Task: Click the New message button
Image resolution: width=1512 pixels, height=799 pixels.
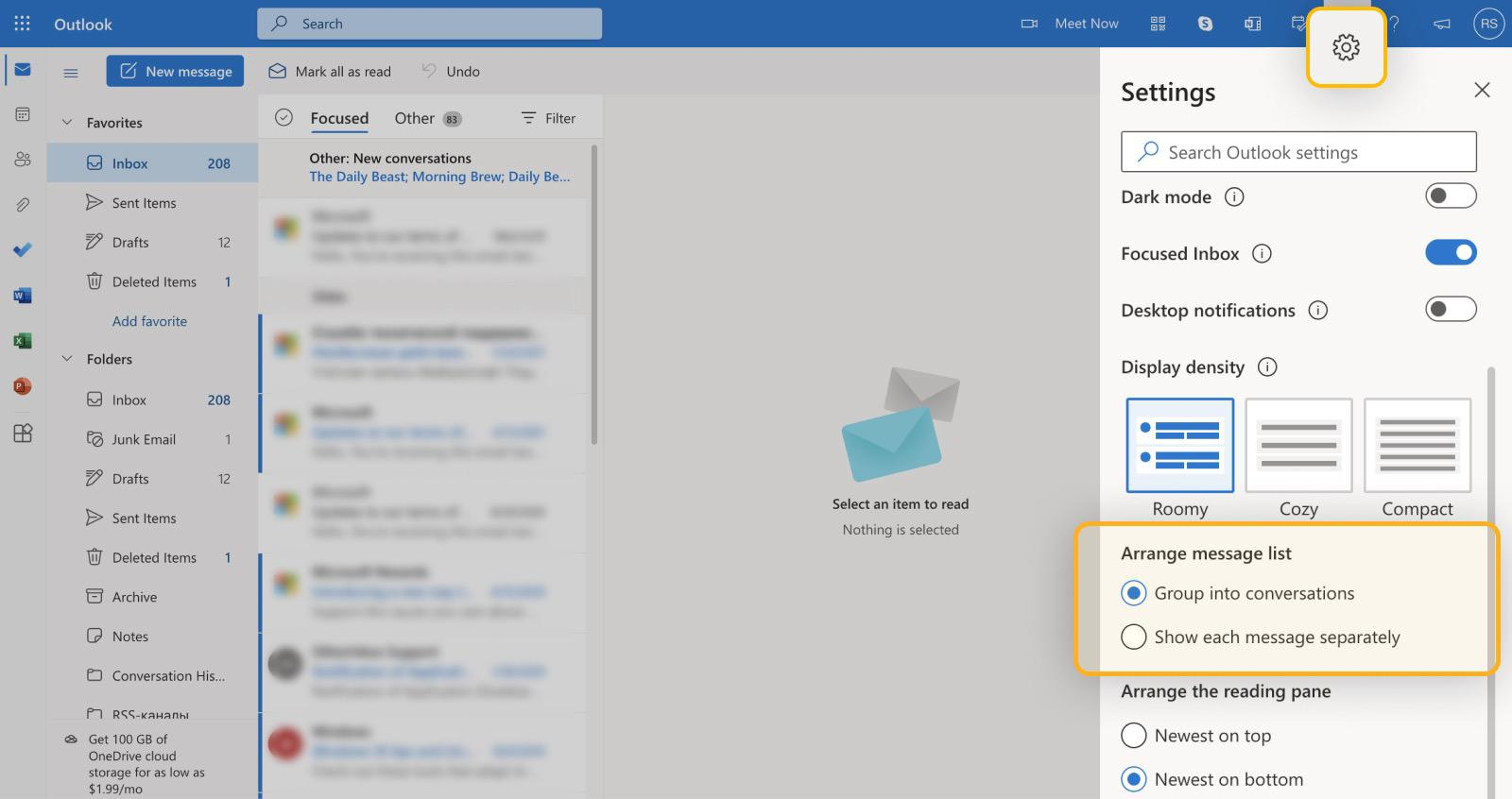Action: point(175,71)
